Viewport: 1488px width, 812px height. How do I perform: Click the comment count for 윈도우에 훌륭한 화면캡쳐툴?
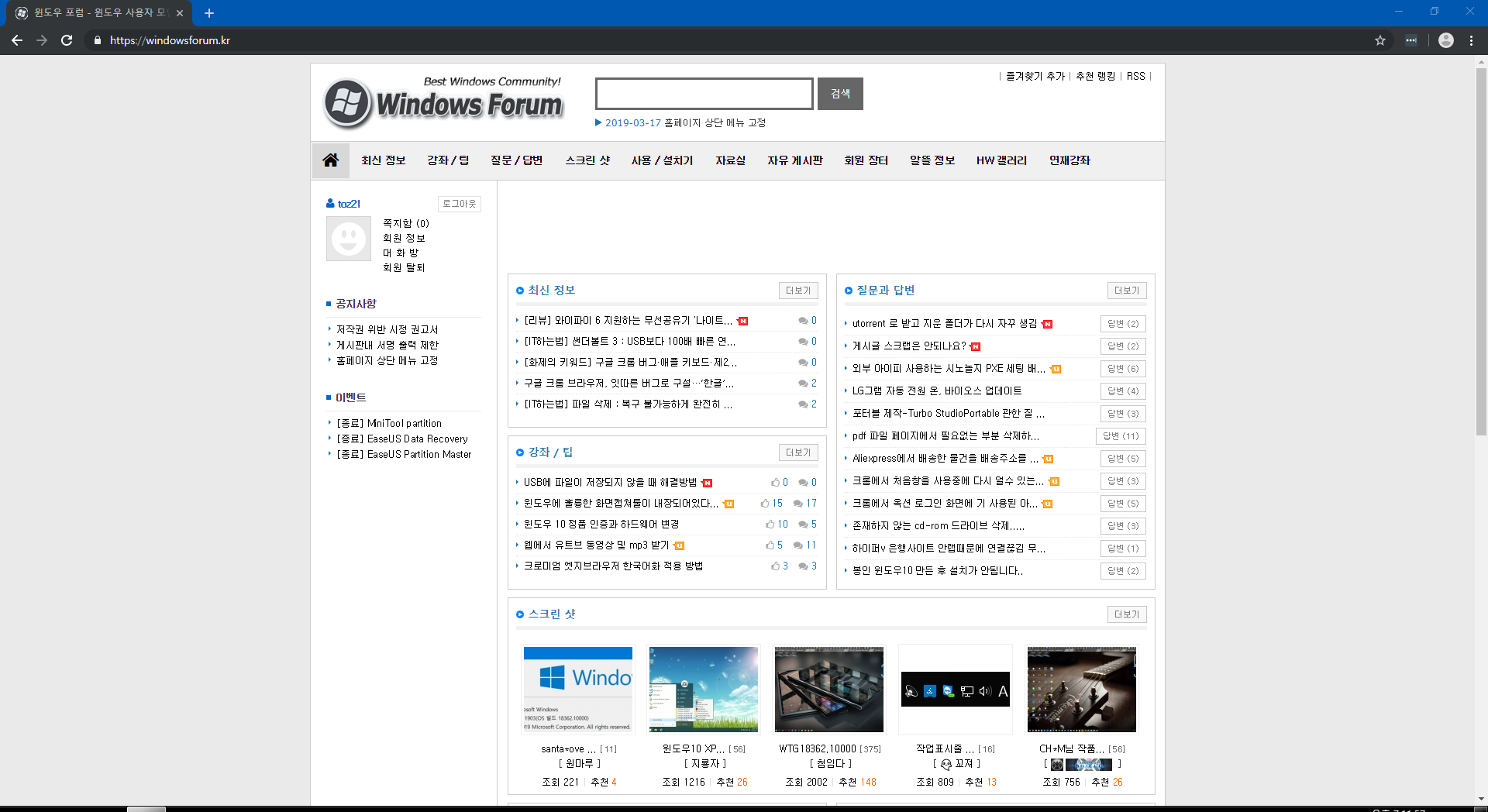(x=805, y=503)
